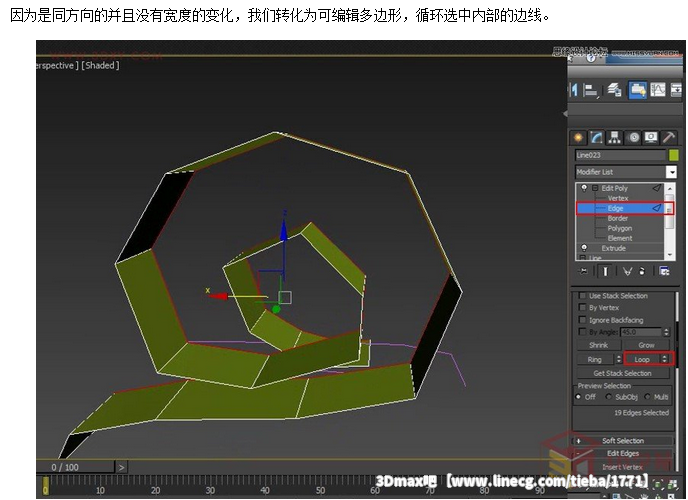Select the Vertex sub-object level

pyautogui.click(x=618, y=198)
